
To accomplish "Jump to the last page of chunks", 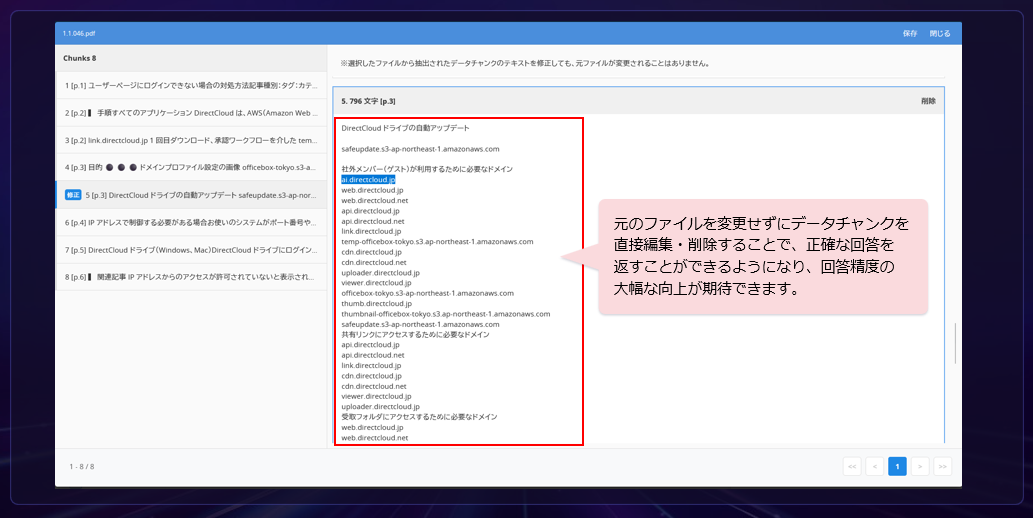I will (942, 466).
